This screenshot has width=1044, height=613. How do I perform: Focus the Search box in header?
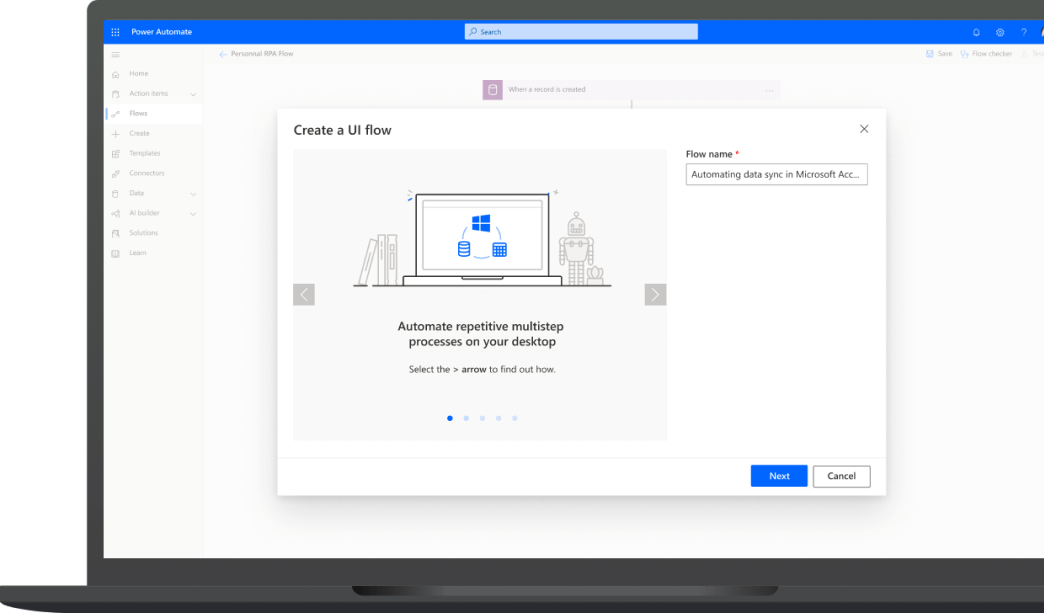click(581, 32)
